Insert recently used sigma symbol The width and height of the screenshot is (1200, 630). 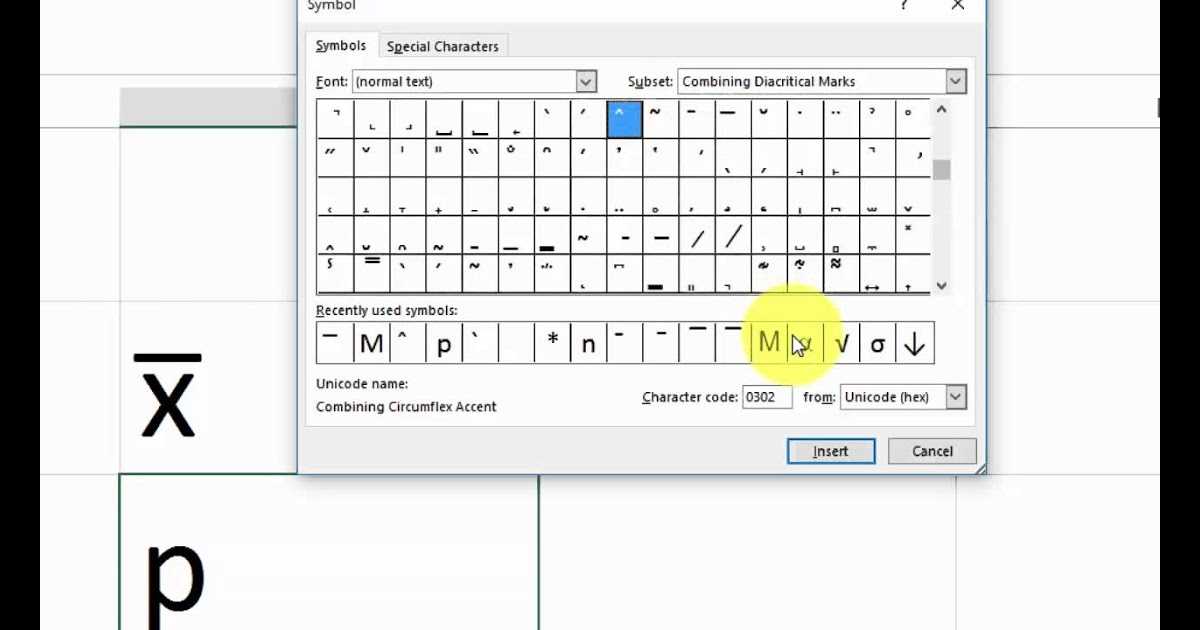[x=878, y=343]
